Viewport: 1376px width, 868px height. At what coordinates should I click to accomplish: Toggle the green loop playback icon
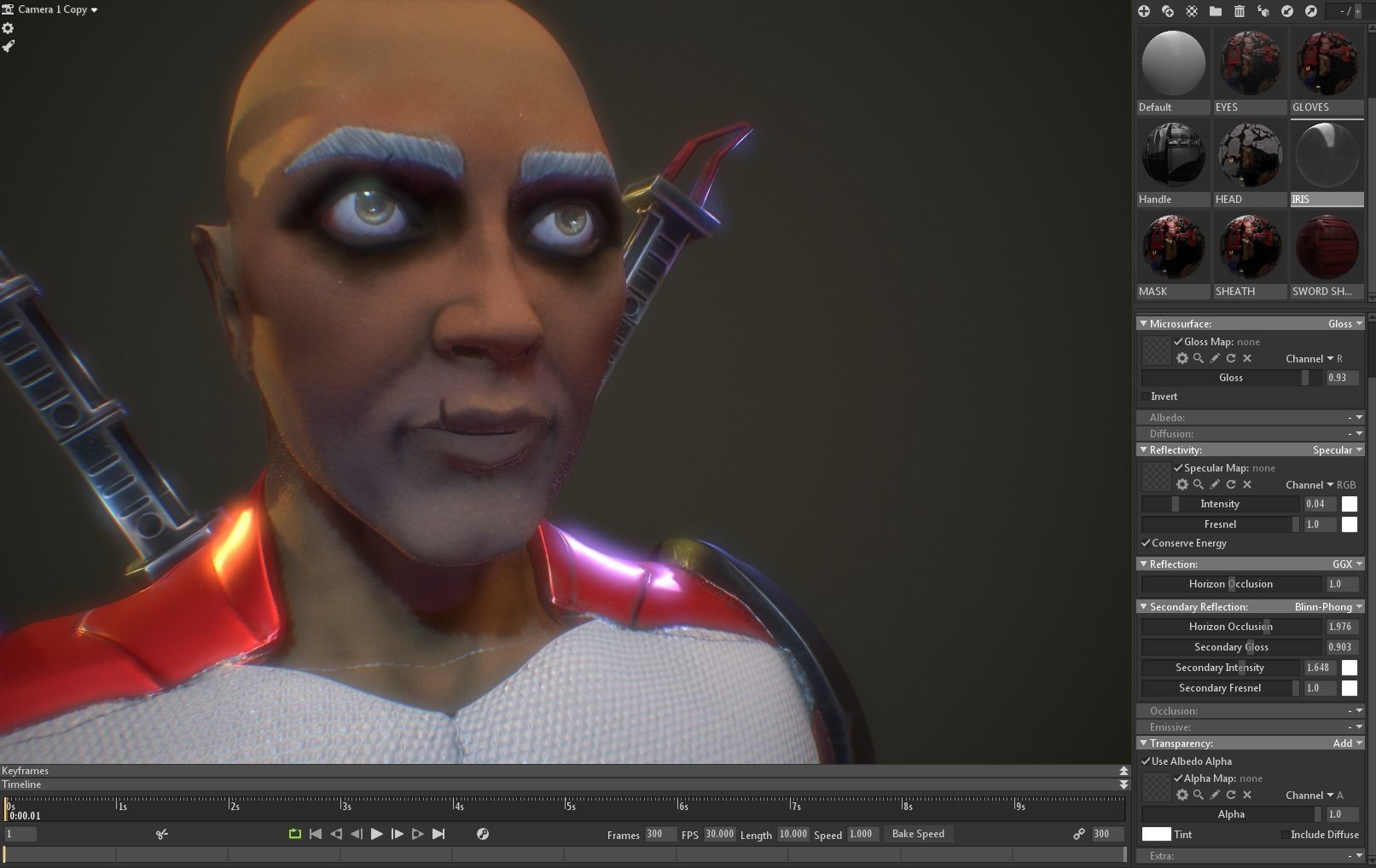pyautogui.click(x=295, y=834)
